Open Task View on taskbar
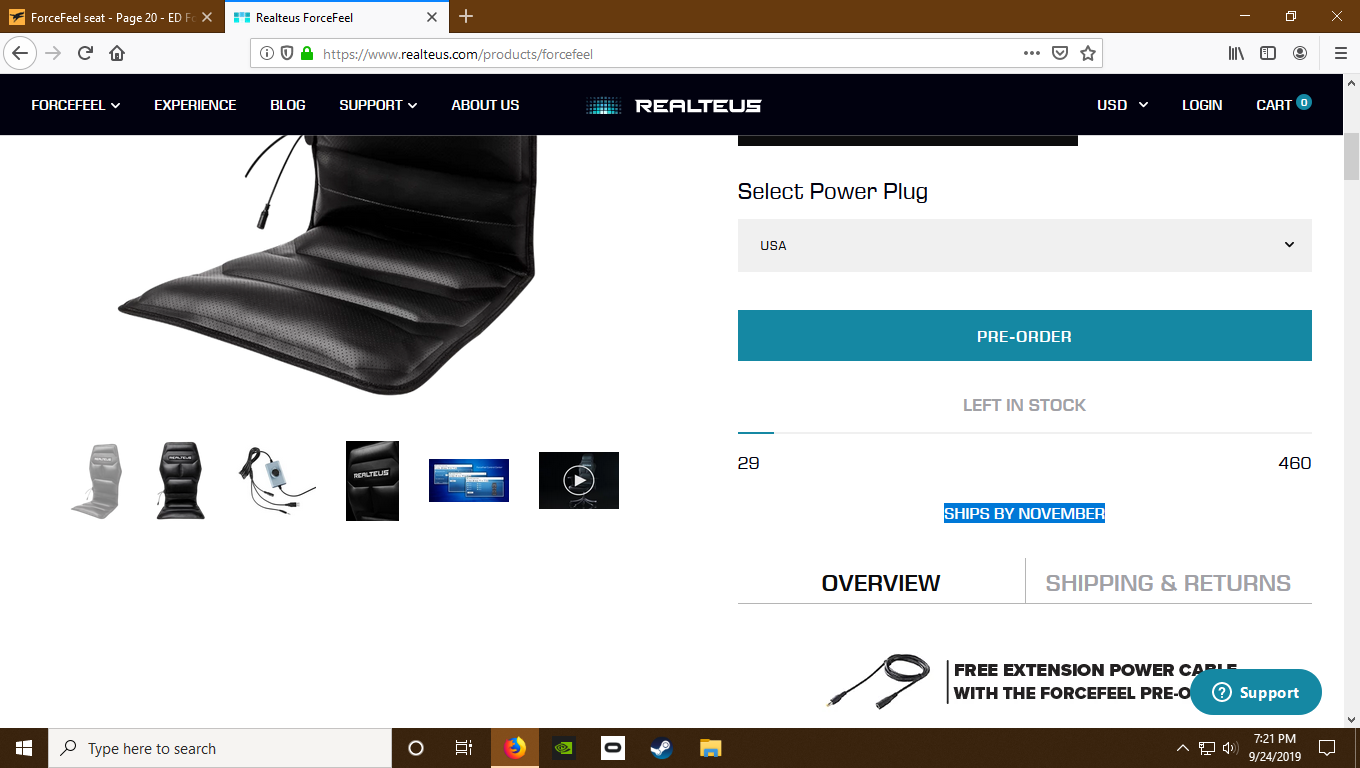 tap(464, 748)
